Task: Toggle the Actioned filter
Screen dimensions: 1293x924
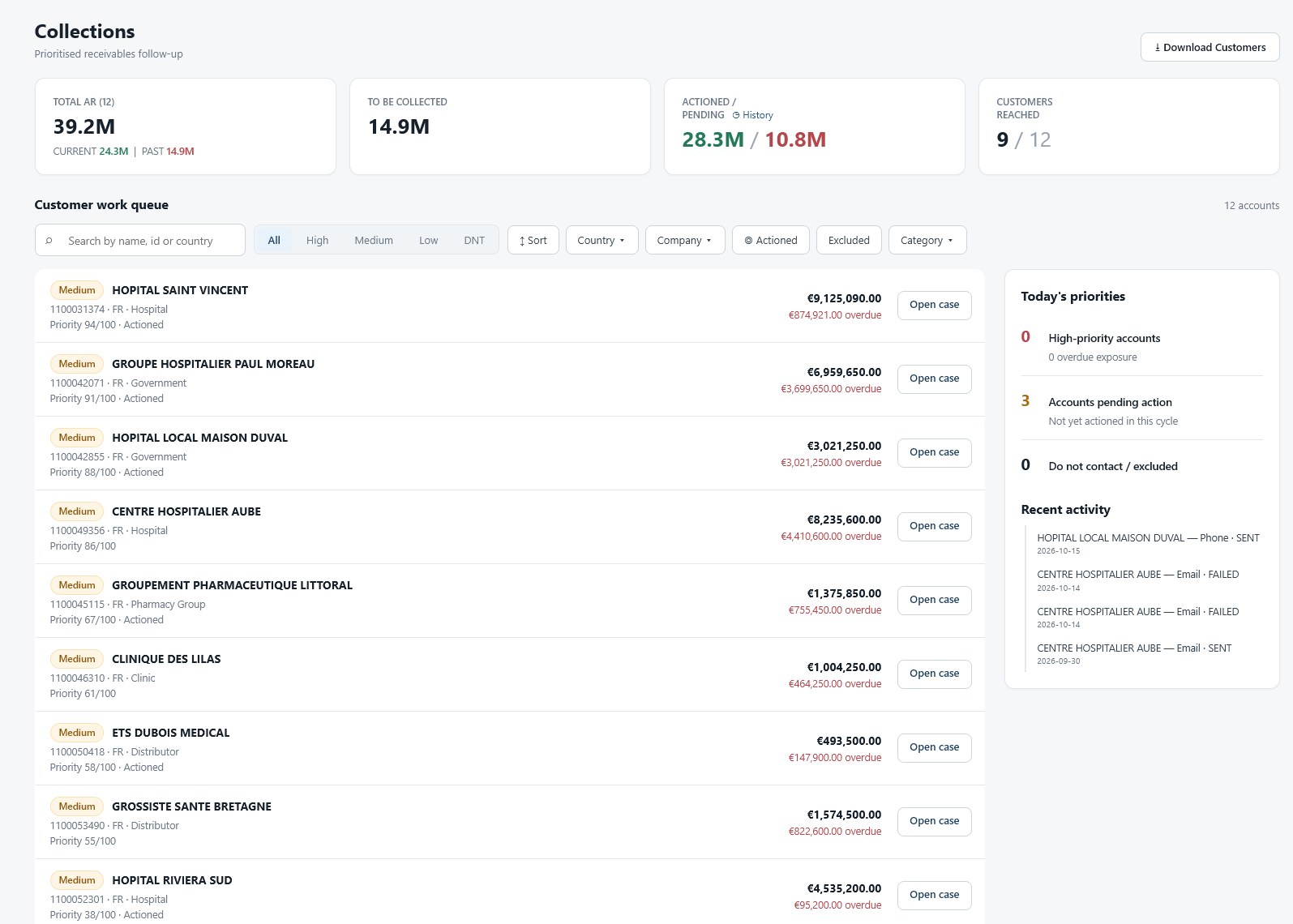Action: coord(771,240)
